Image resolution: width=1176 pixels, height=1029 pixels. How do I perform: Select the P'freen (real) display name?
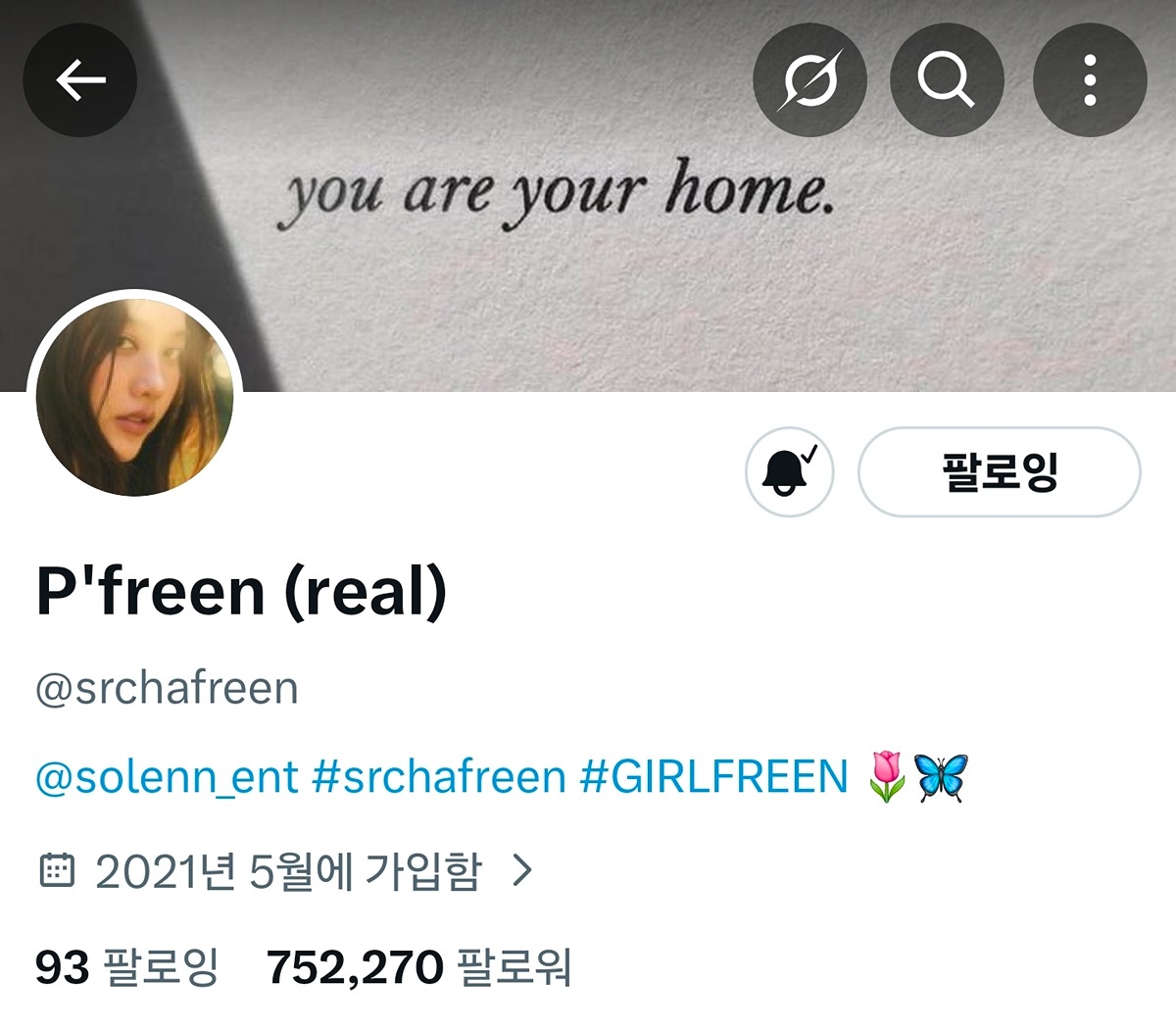click(241, 592)
